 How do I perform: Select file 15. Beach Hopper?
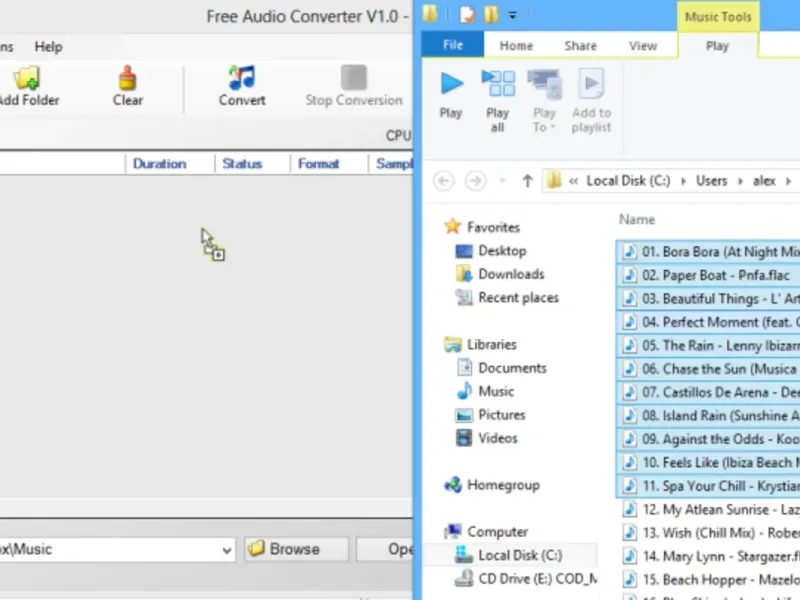tap(708, 580)
